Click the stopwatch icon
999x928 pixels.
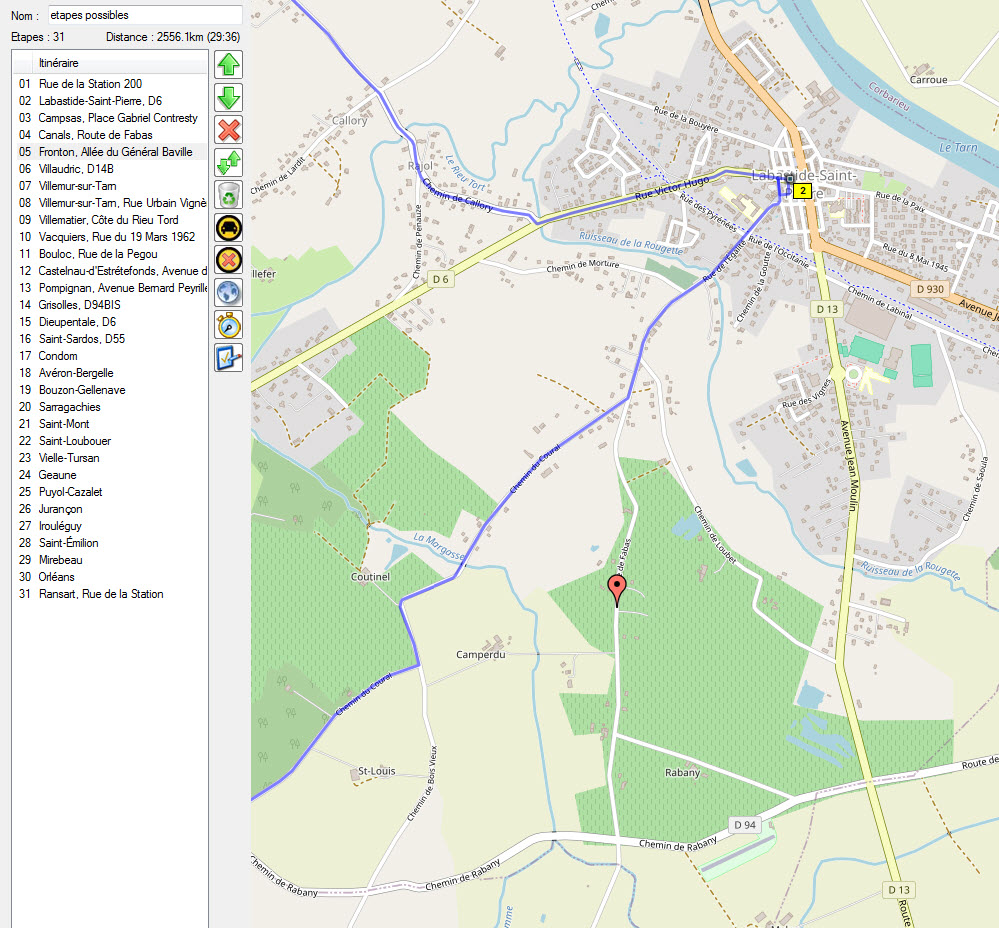point(228,324)
